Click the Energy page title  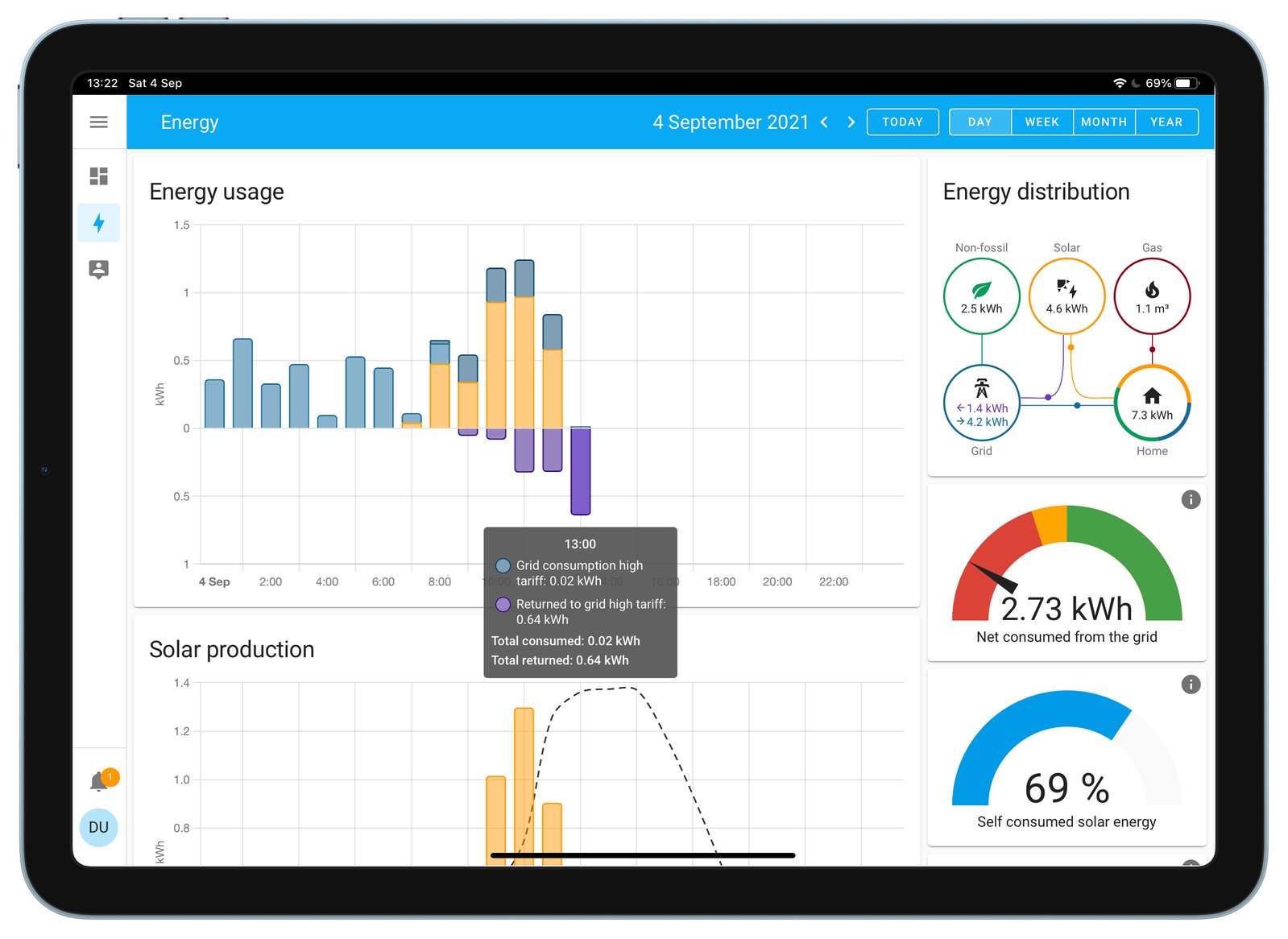[x=189, y=122]
